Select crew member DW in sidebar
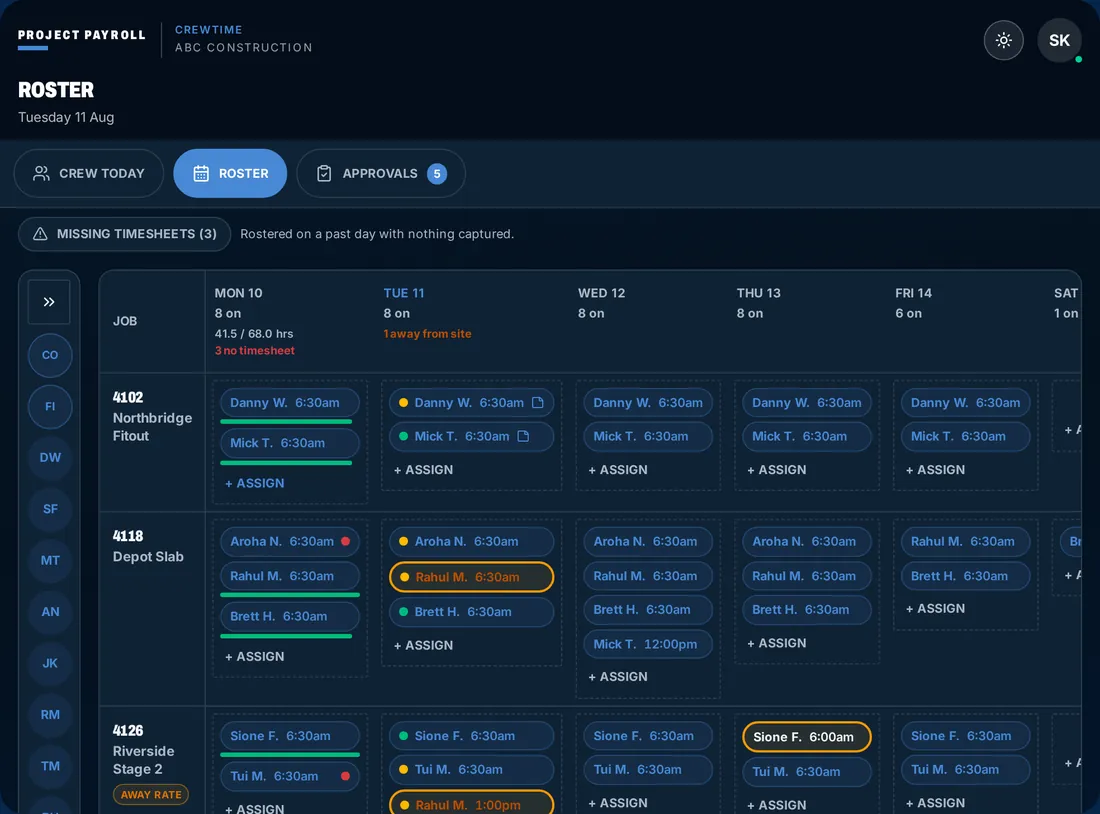The height and width of the screenshot is (814, 1100). pos(50,458)
